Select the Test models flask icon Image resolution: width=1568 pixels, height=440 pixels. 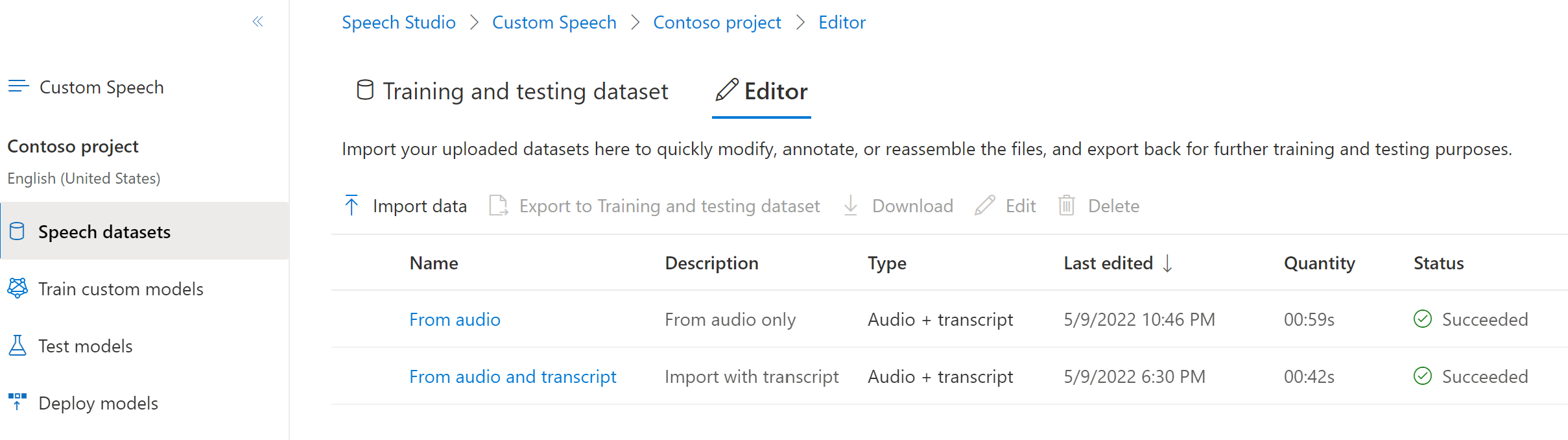18,345
